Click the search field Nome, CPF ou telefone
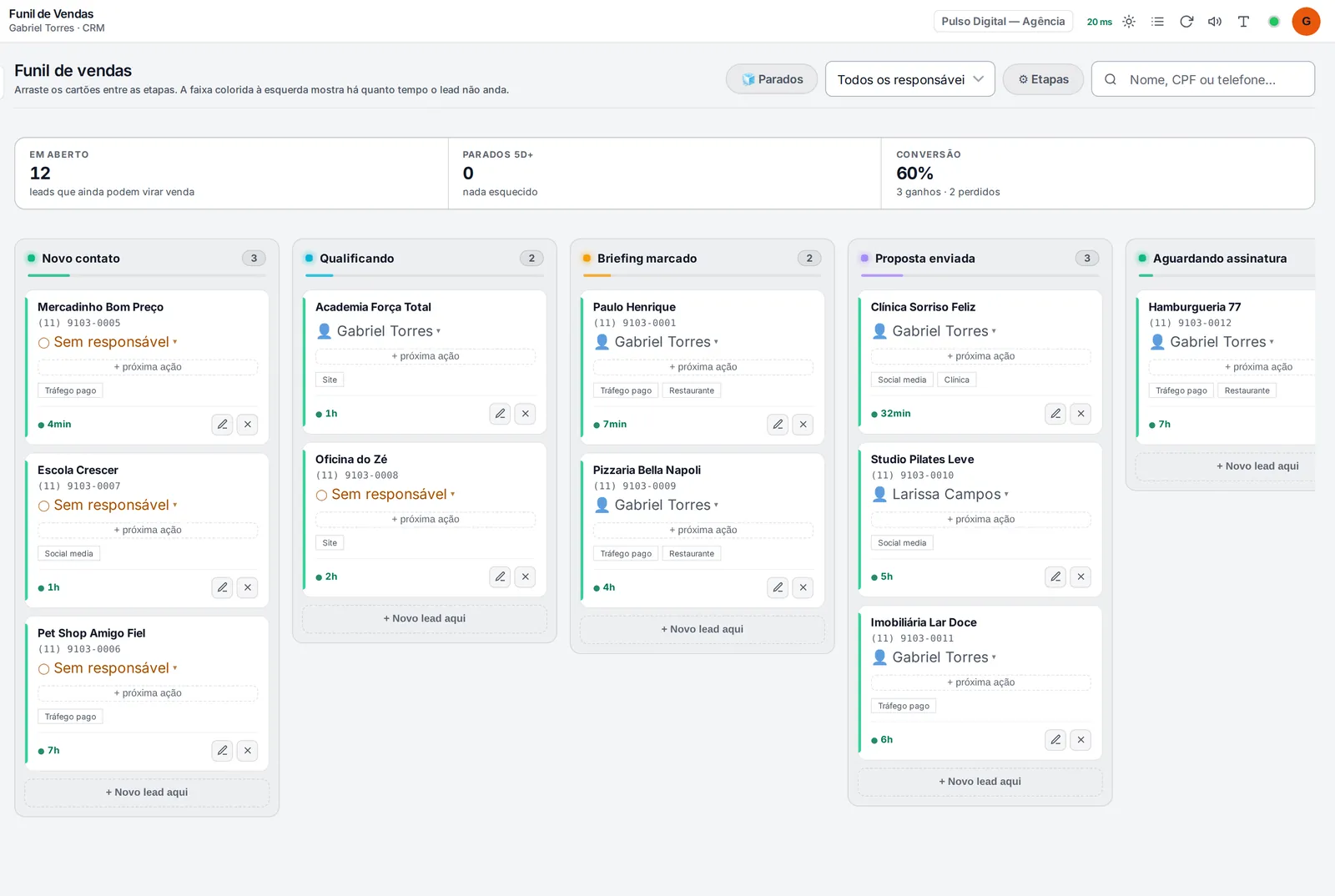The width and height of the screenshot is (1335, 896). (1203, 79)
